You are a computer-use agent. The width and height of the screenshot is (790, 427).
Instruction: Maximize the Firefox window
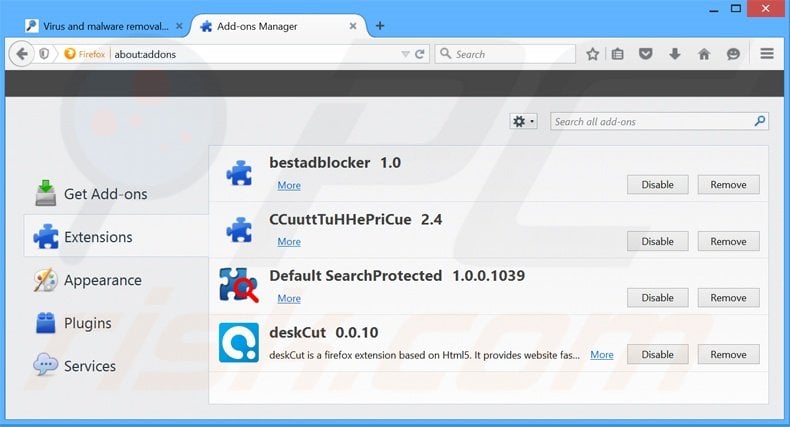(x=736, y=9)
